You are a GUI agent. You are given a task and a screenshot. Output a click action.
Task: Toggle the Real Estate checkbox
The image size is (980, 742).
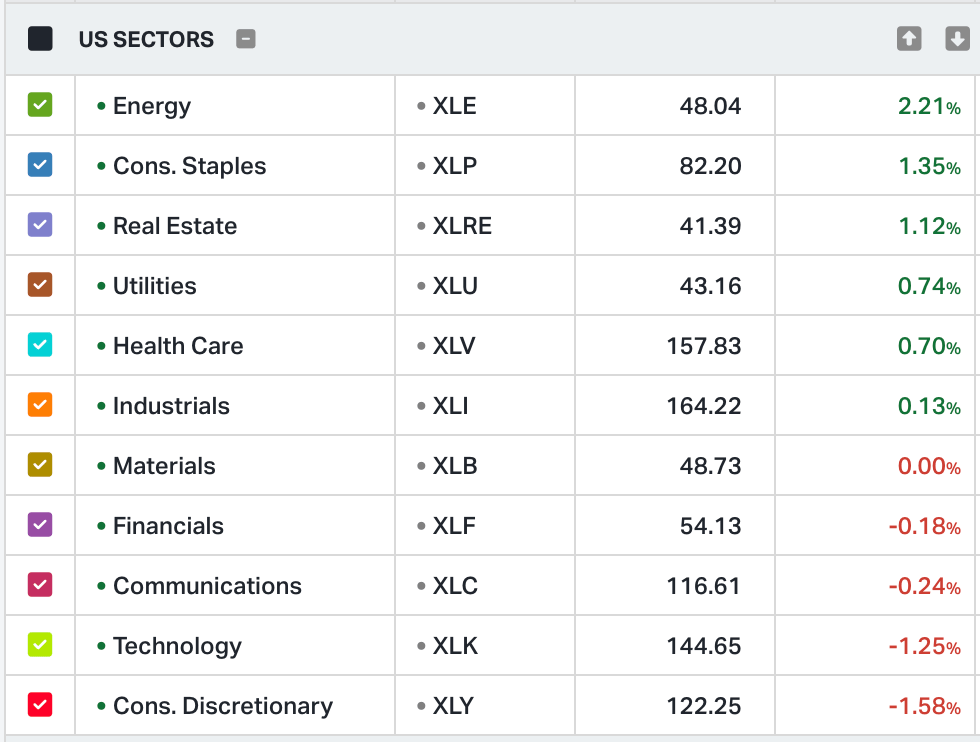(x=40, y=225)
